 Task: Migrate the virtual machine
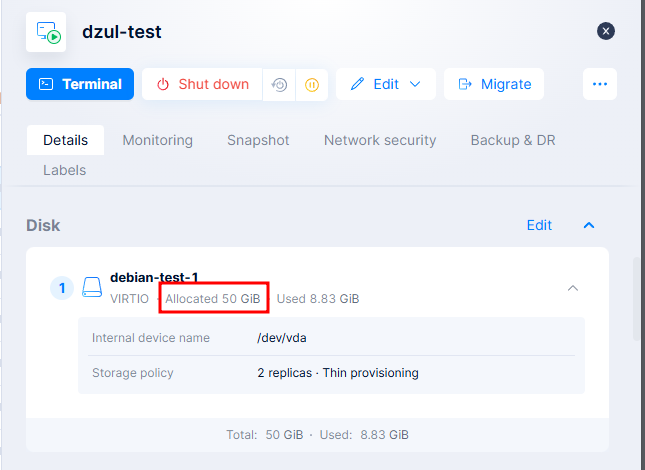[x=494, y=85]
